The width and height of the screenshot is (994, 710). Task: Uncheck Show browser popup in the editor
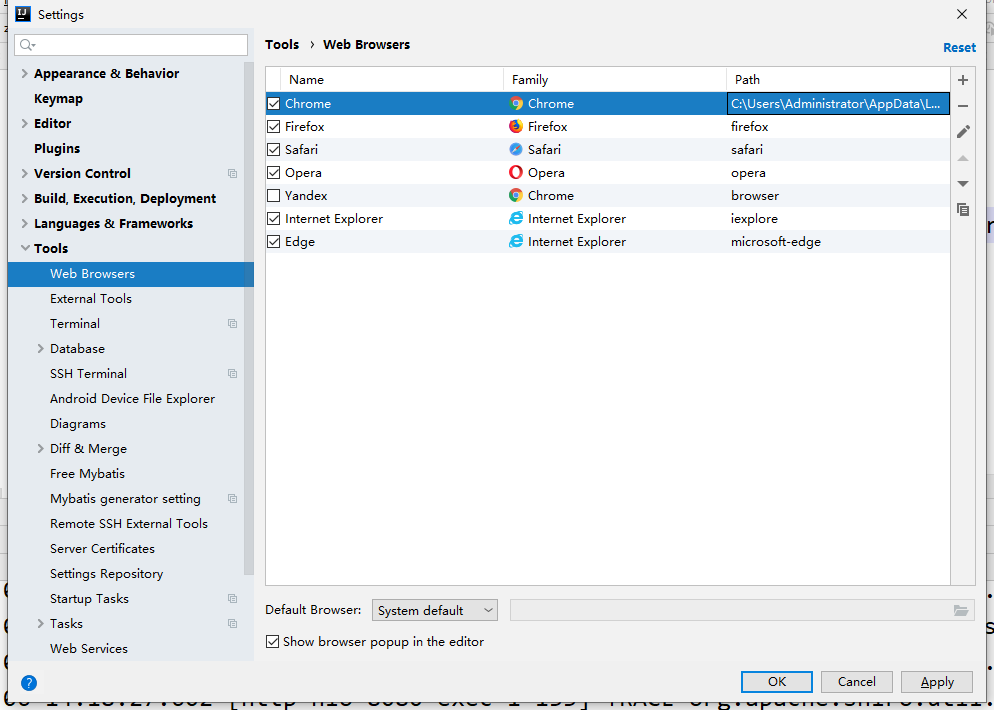[272, 641]
